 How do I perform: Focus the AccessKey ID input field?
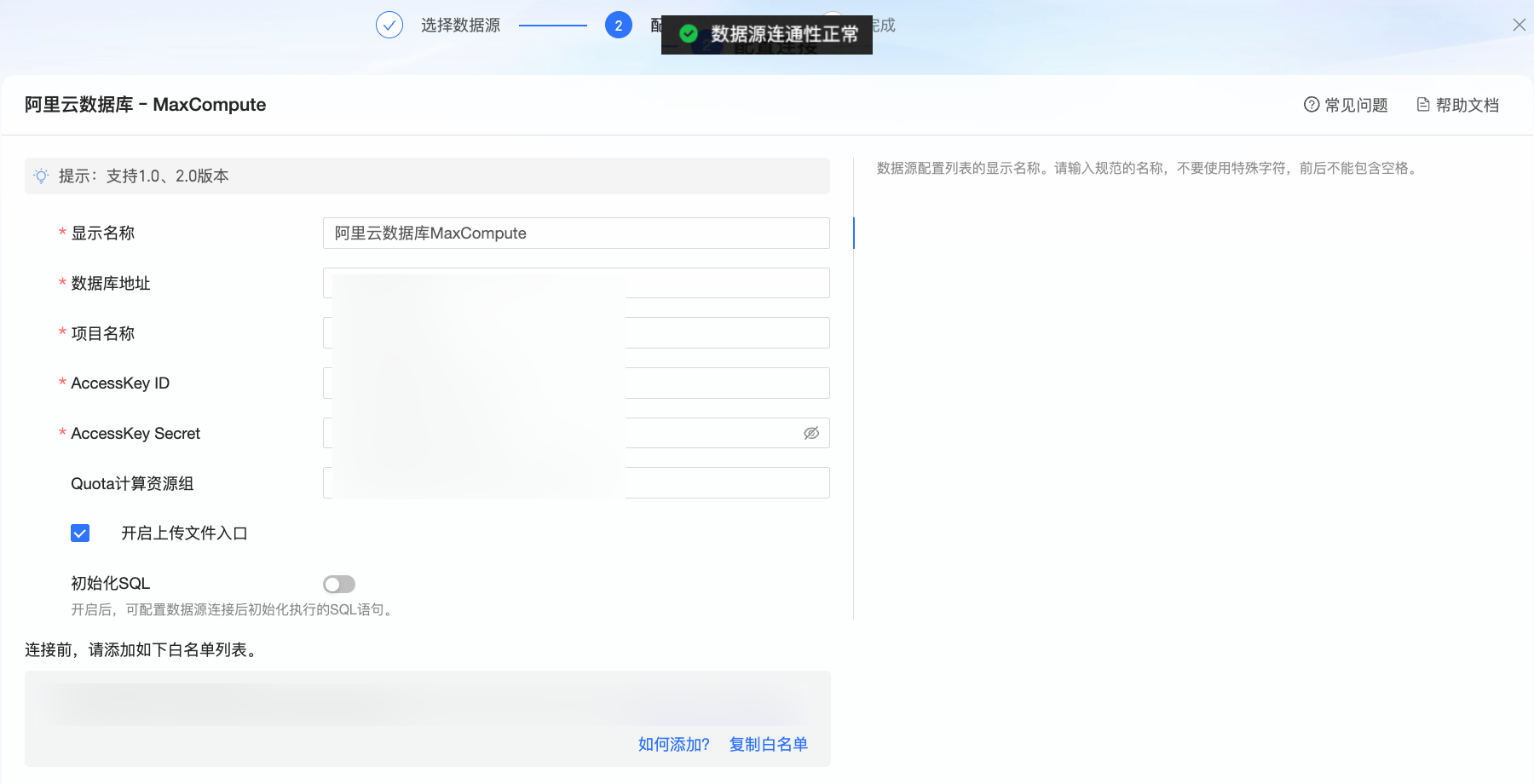coord(576,383)
